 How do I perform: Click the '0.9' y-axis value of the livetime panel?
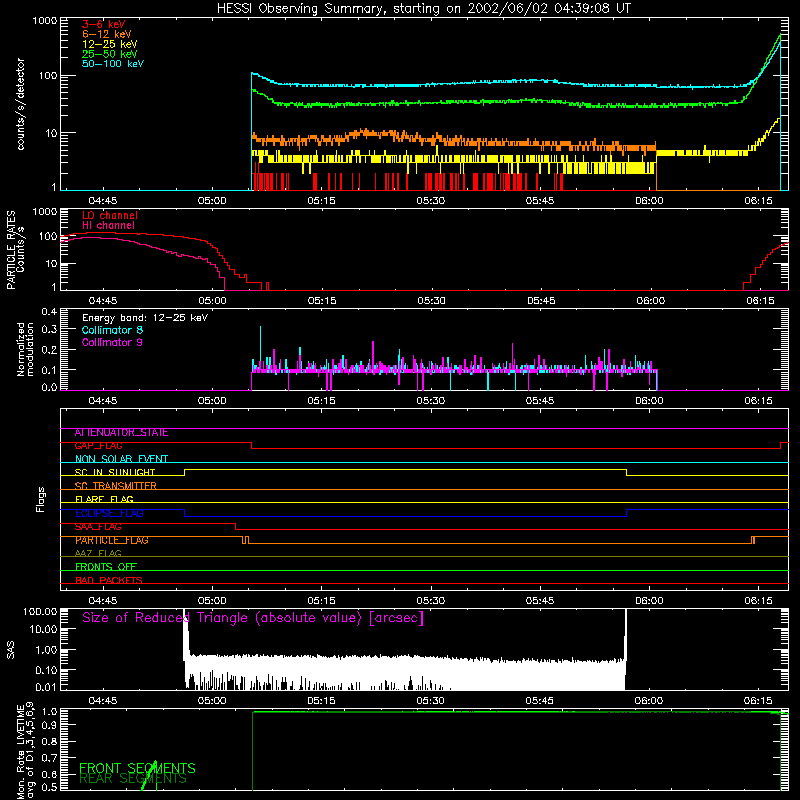point(51,726)
